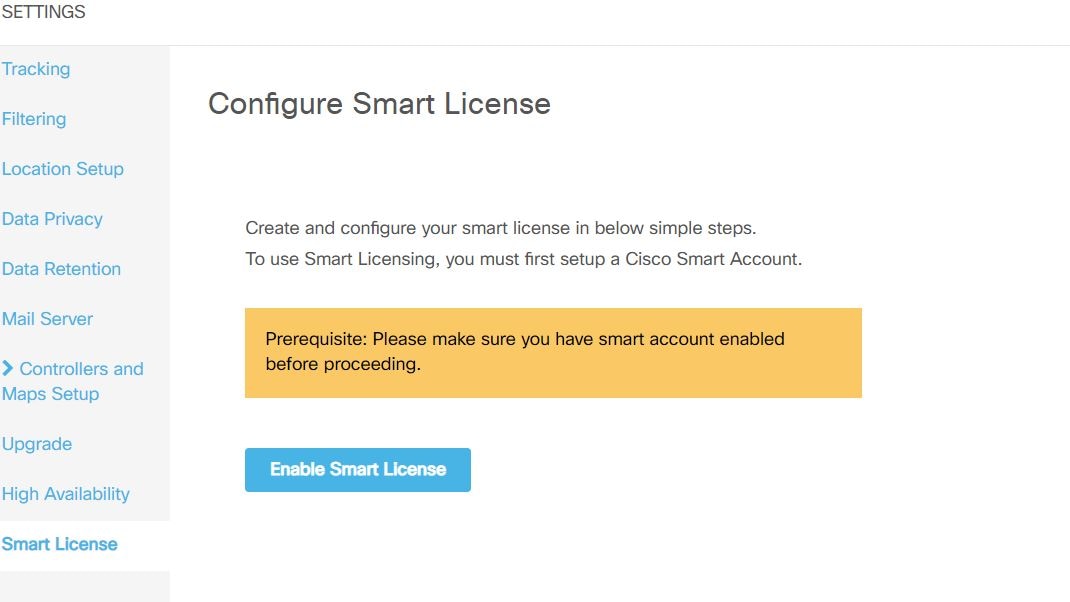
Task: Expand chevron beside Controllers and Maps Setup
Action: pos(8,369)
